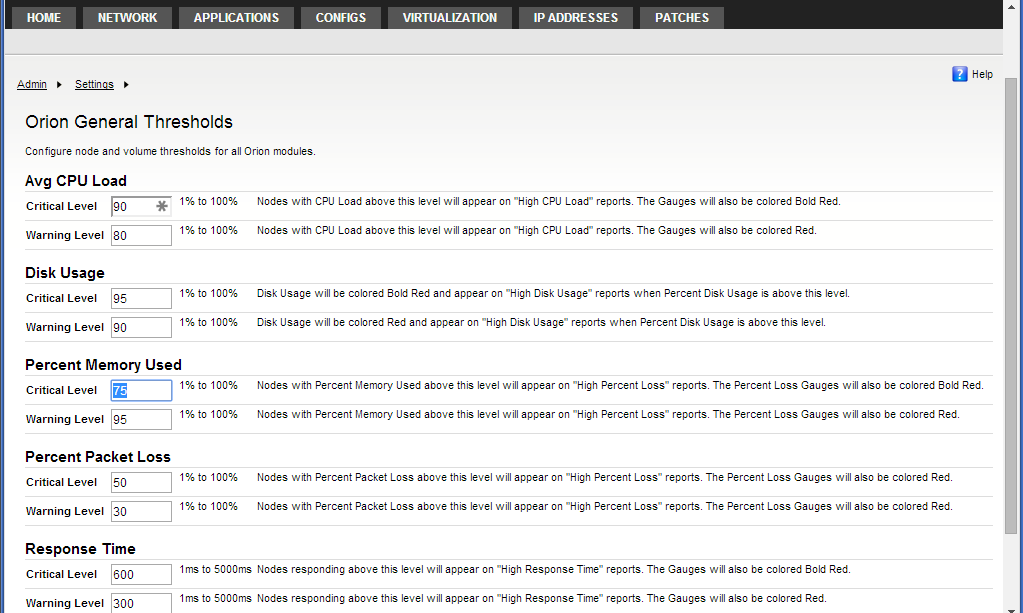Switch to the NETWORK tab

[x=127, y=18]
